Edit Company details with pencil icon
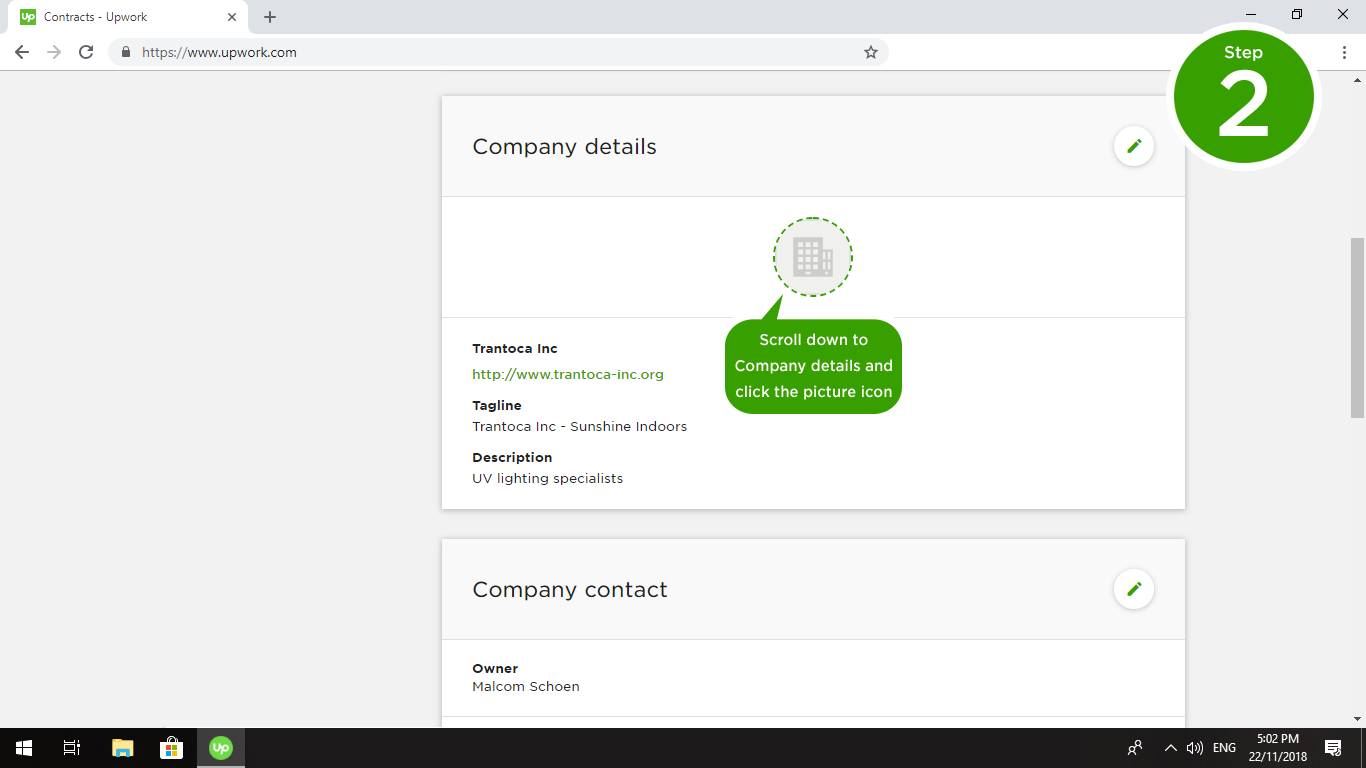 [x=1133, y=146]
